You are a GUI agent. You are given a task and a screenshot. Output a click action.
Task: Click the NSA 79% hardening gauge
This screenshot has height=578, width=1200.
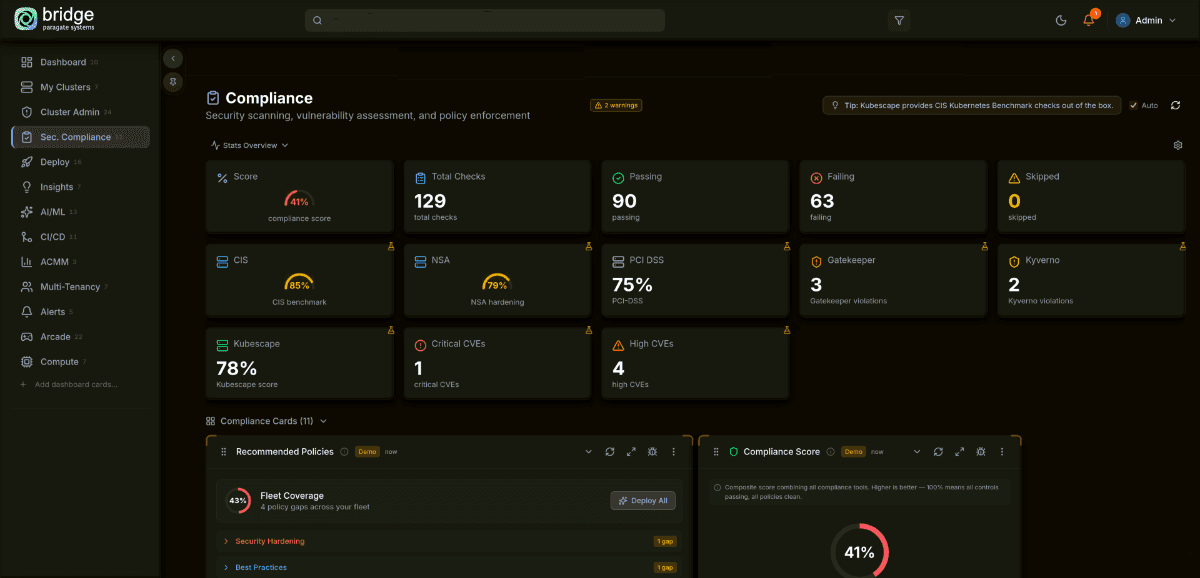[x=497, y=284]
